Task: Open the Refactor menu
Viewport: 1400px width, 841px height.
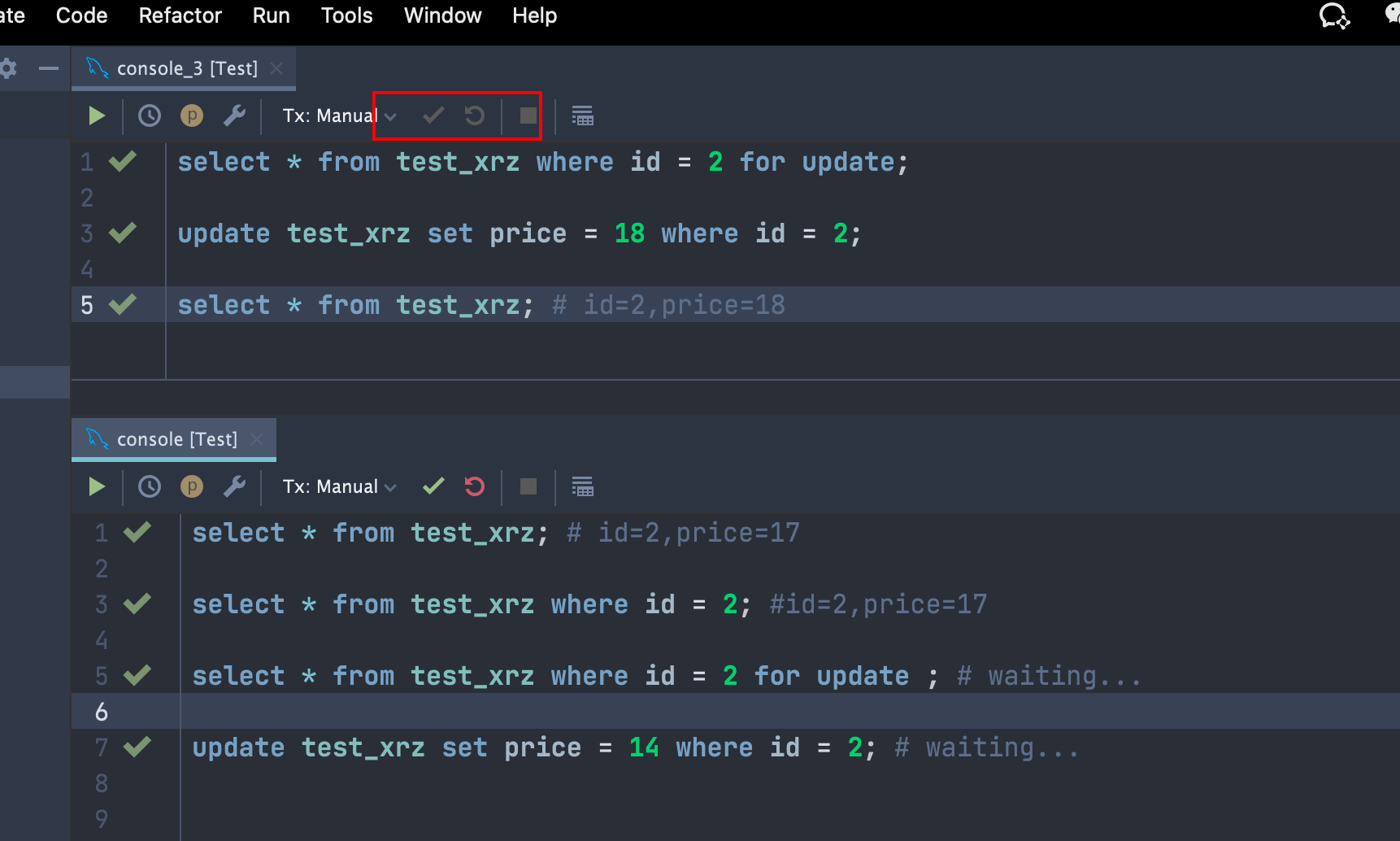Action: (x=180, y=15)
